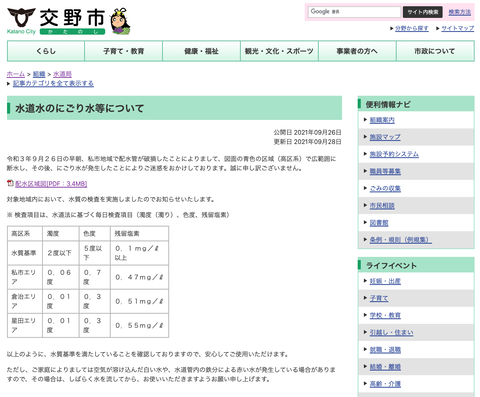Open the 職員等募集 sidebar link

[x=385, y=171]
